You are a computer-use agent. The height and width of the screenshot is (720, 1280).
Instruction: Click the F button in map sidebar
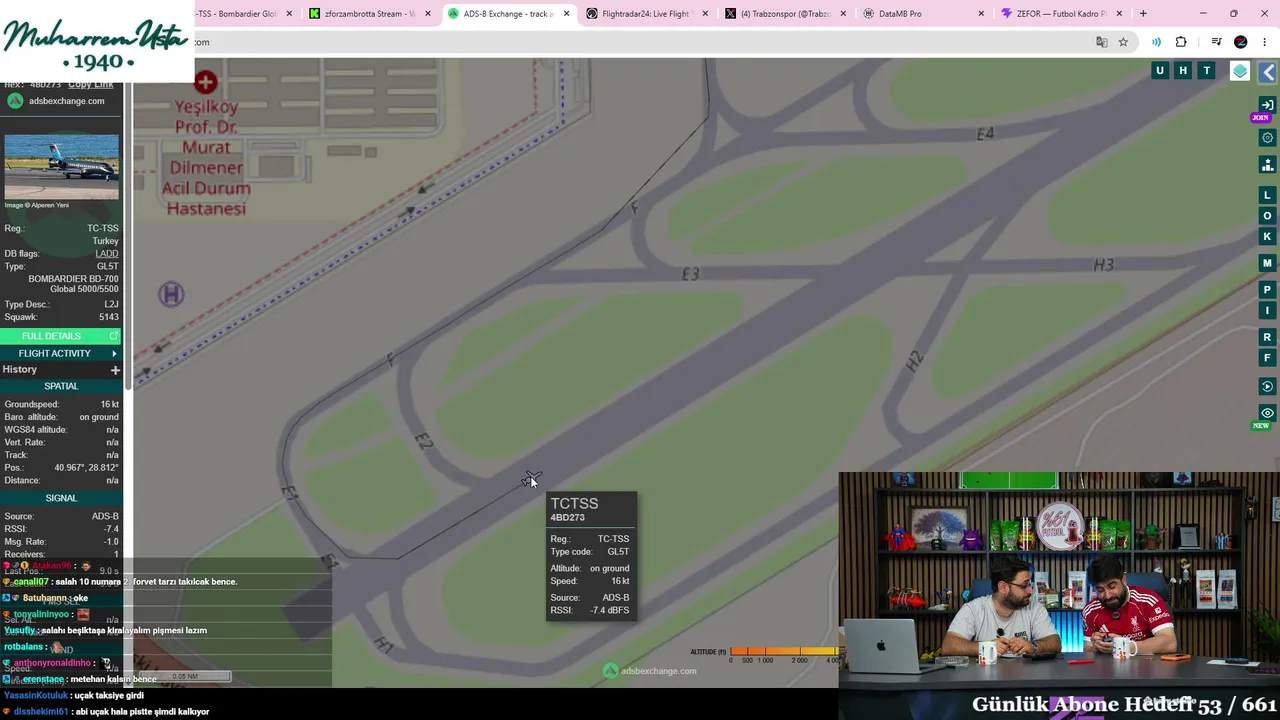(1268, 358)
